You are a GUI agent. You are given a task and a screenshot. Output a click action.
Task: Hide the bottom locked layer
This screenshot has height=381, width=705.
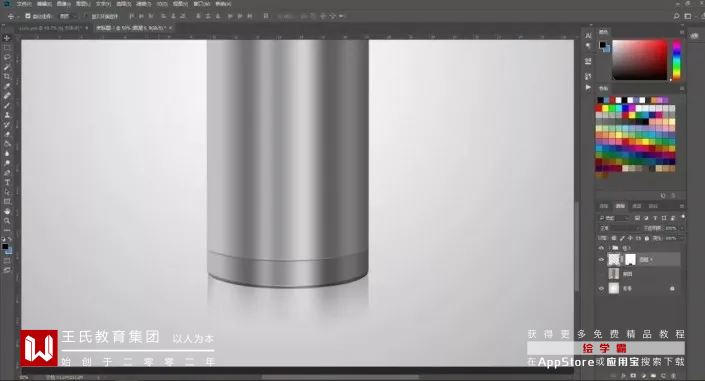pyautogui.click(x=602, y=288)
